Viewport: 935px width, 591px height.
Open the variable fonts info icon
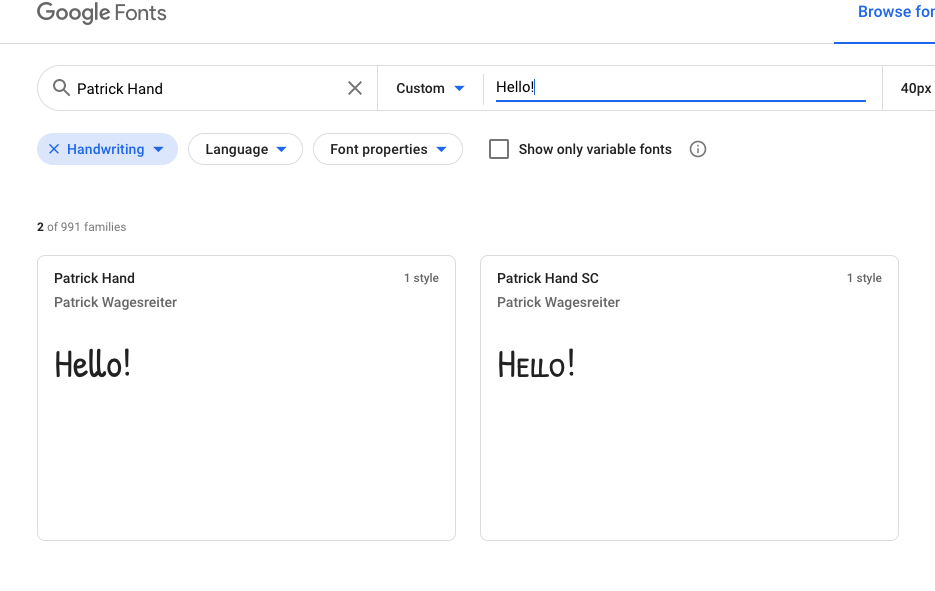(x=698, y=149)
